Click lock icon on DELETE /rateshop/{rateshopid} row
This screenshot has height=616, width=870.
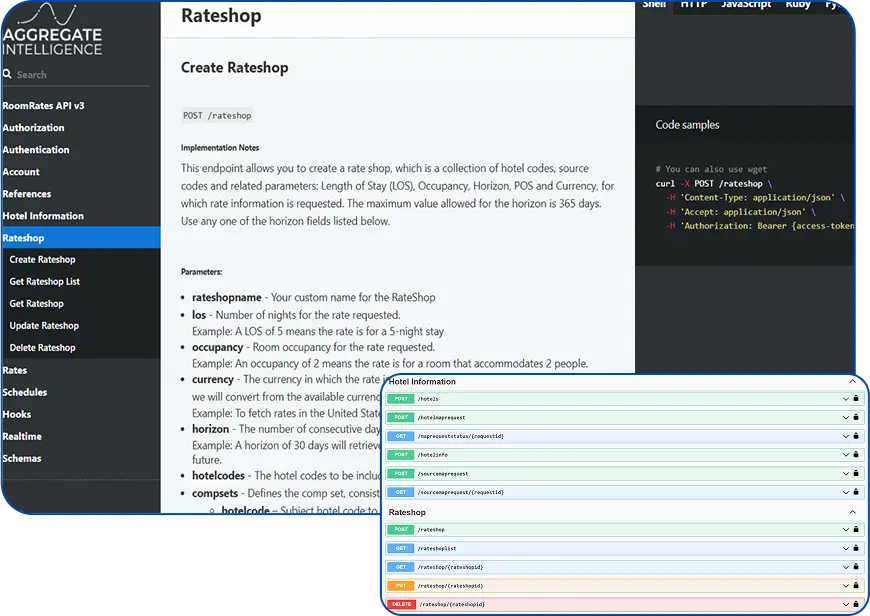pos(856,604)
